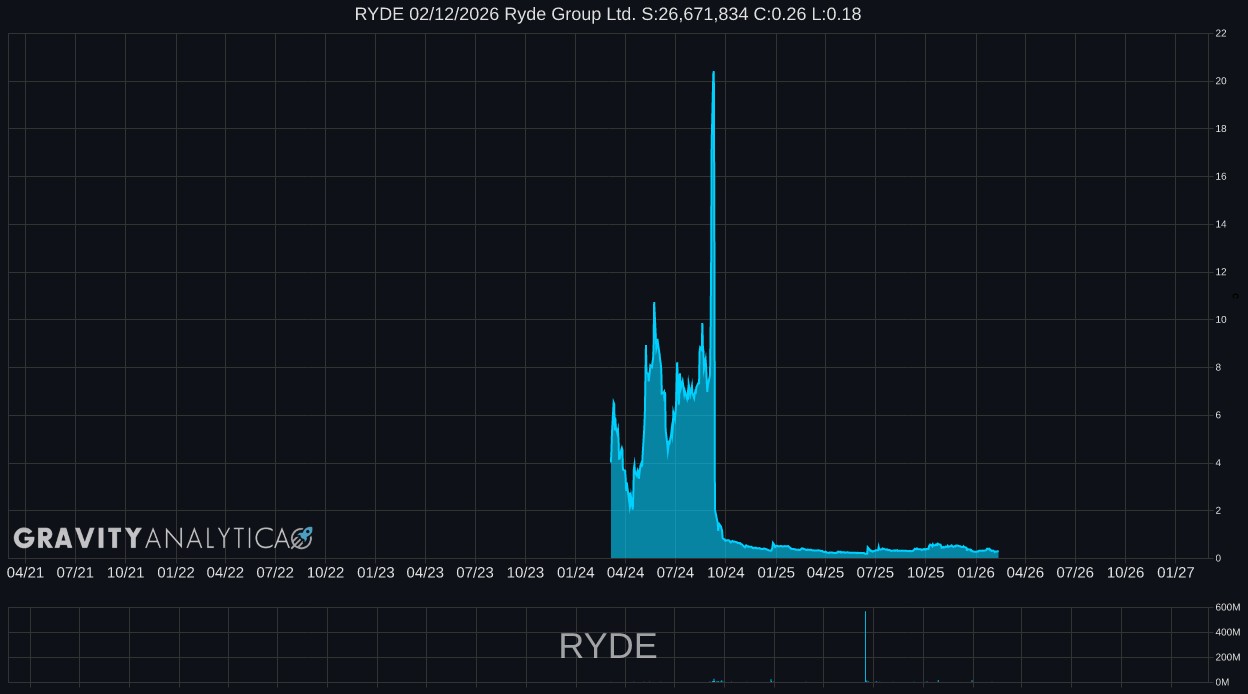
Task: Click the 20 price level on y-axis
Action: [1220, 81]
